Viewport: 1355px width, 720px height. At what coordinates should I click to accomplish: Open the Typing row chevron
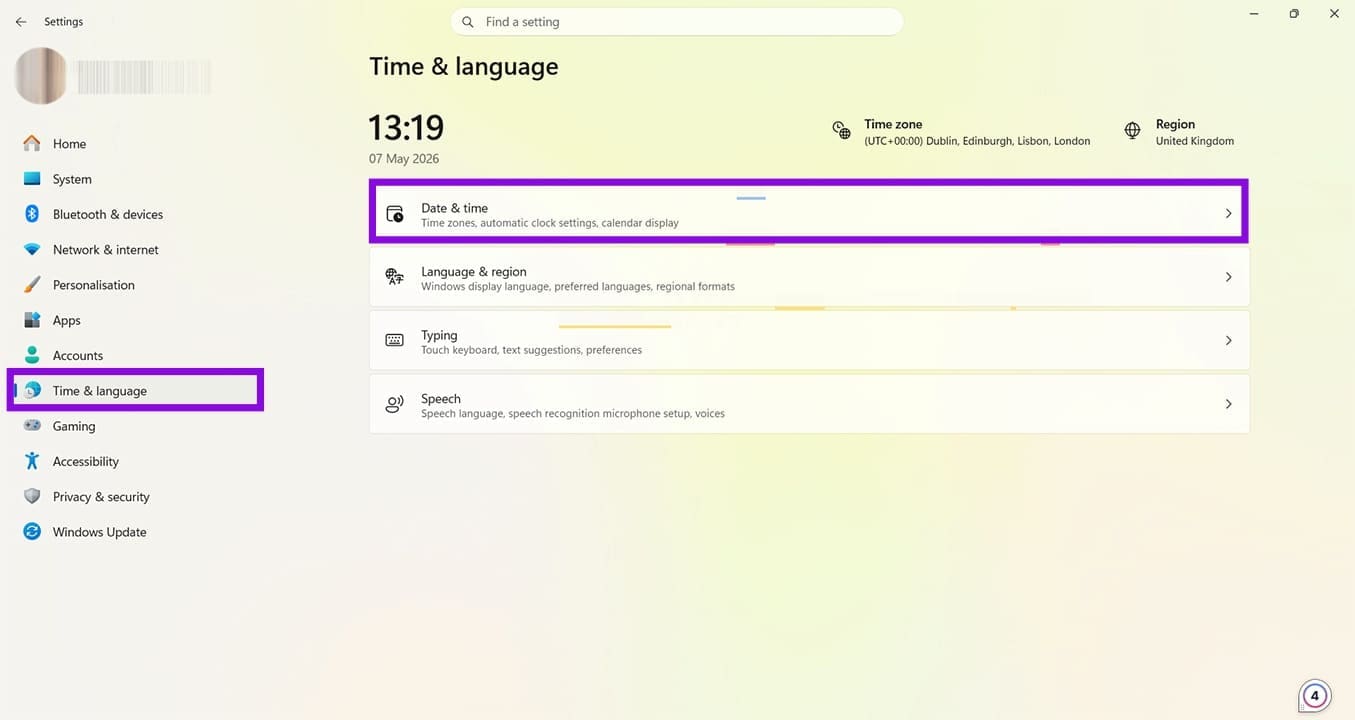click(x=1229, y=340)
